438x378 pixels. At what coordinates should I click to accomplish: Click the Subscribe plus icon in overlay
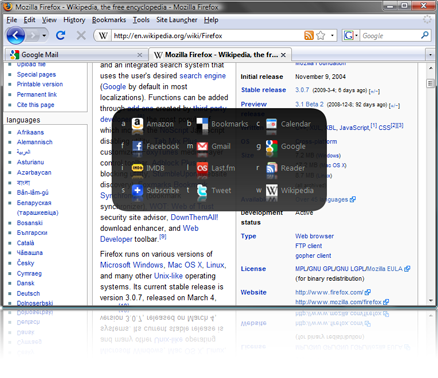click(x=137, y=190)
